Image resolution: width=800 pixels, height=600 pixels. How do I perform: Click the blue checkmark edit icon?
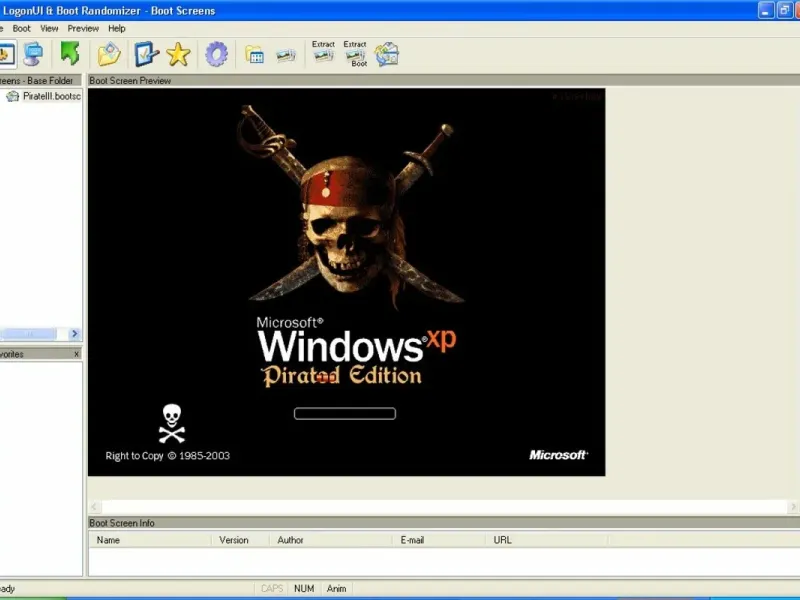point(146,54)
